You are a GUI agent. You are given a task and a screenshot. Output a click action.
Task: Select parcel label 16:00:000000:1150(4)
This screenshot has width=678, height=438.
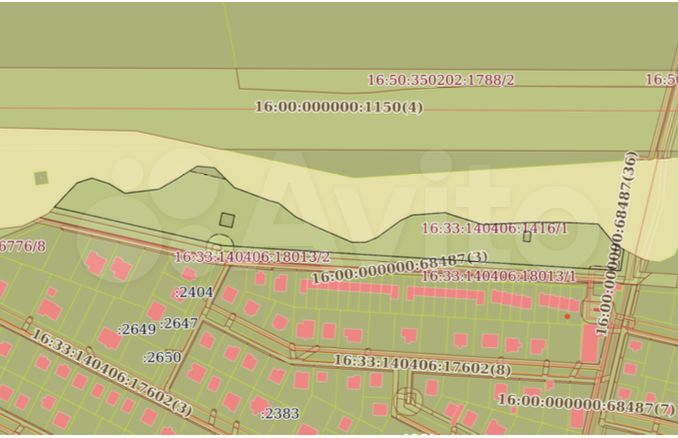click(x=339, y=107)
